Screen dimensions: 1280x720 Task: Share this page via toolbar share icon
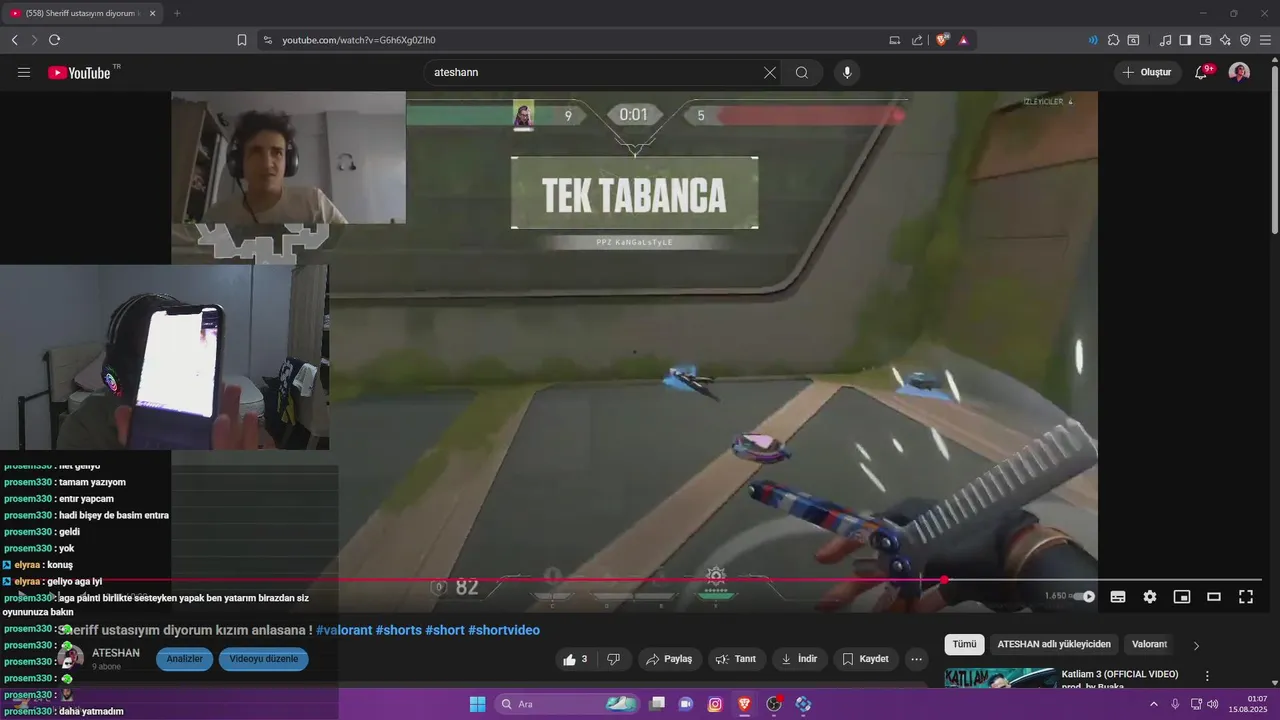coord(917,40)
